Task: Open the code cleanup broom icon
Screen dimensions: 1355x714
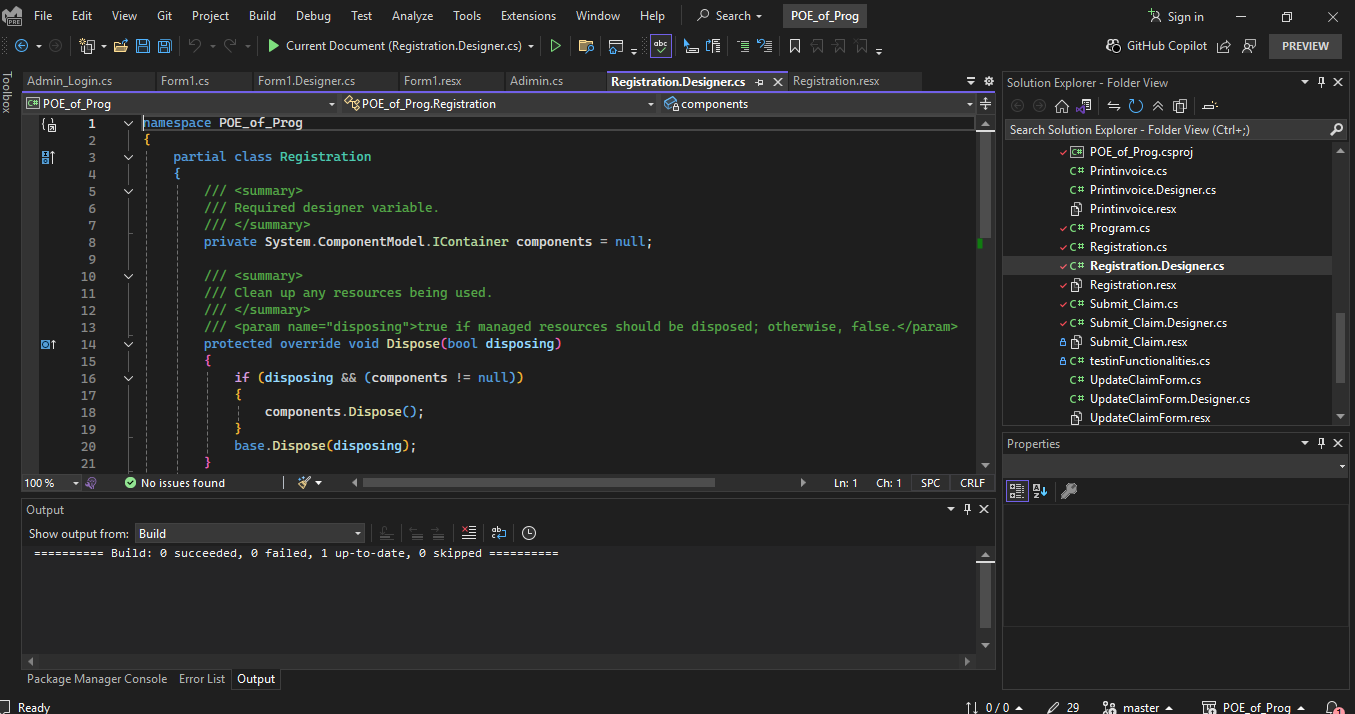Action: pyautogui.click(x=305, y=483)
